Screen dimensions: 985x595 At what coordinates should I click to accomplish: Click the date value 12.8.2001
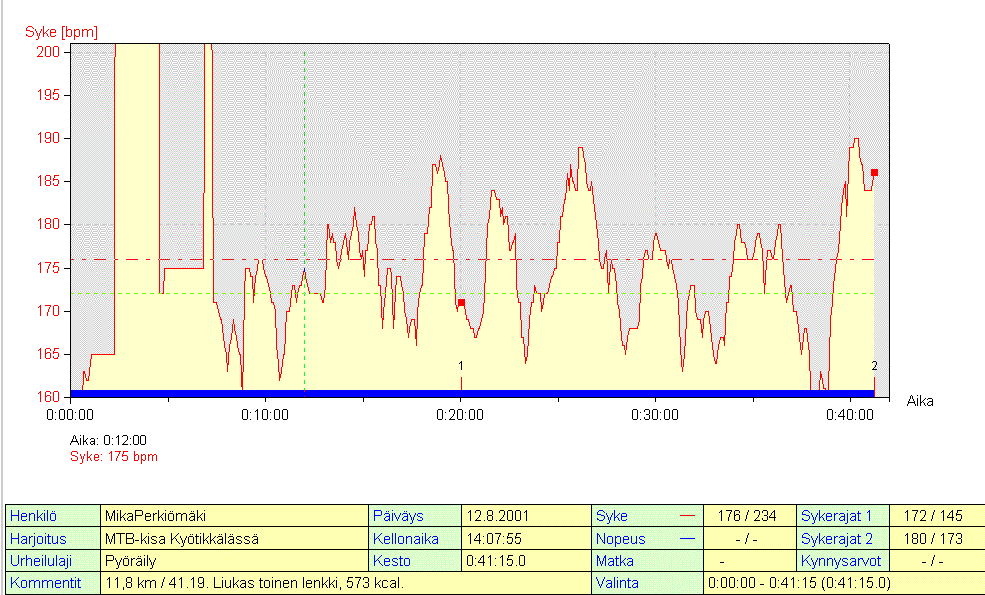(x=498, y=517)
